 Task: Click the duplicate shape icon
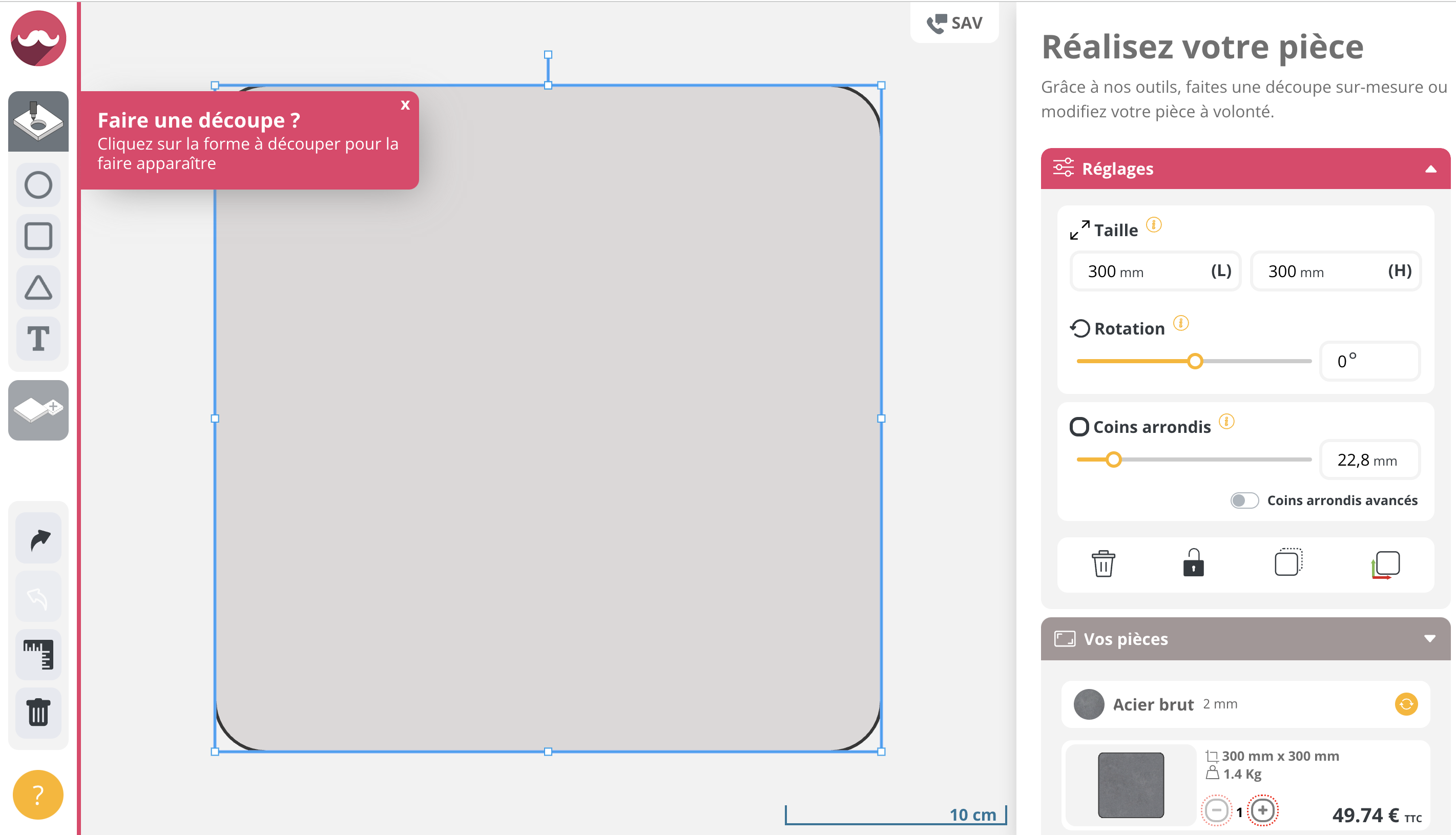(x=1288, y=562)
